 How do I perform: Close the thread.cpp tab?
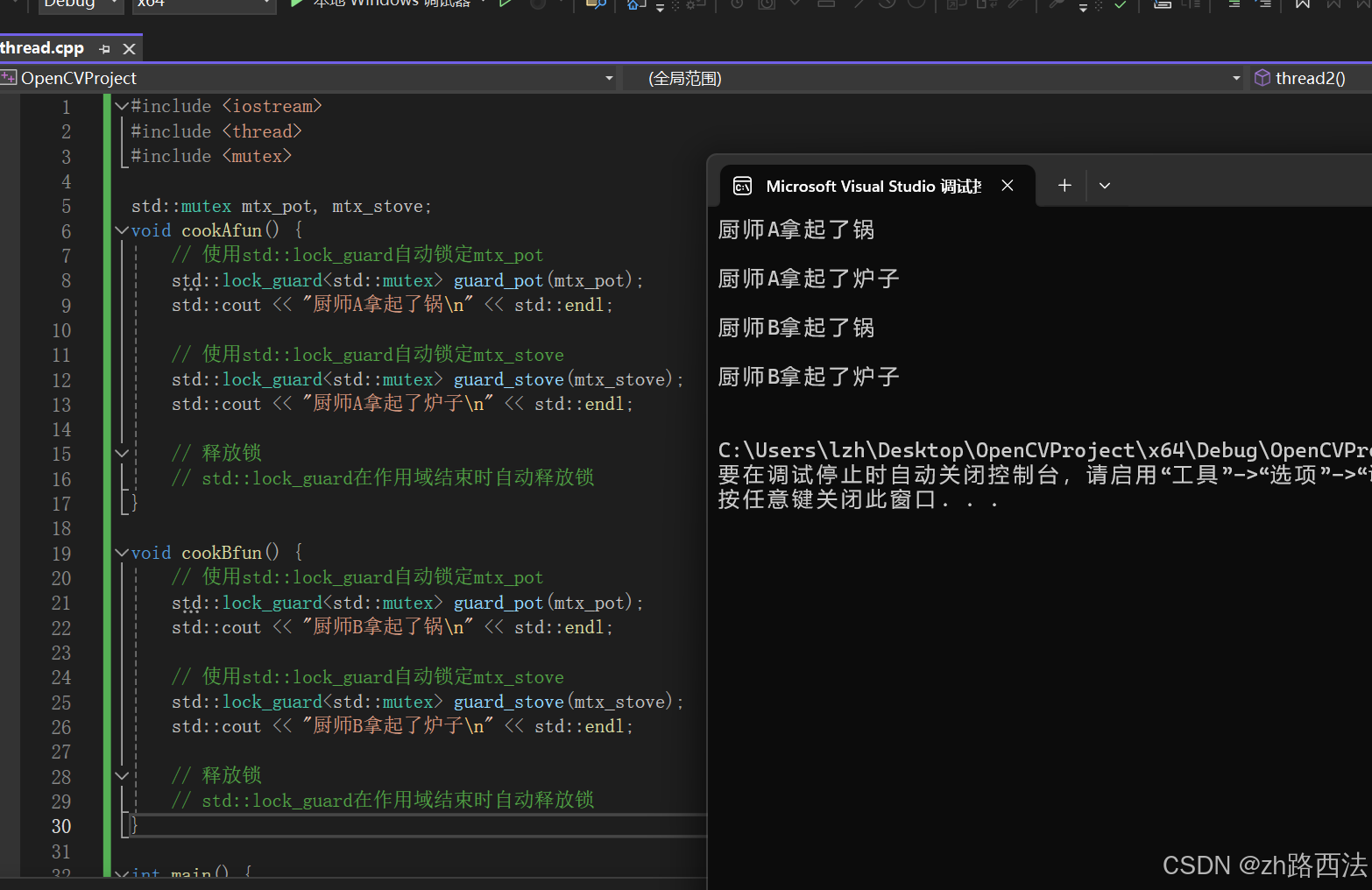click(x=129, y=49)
